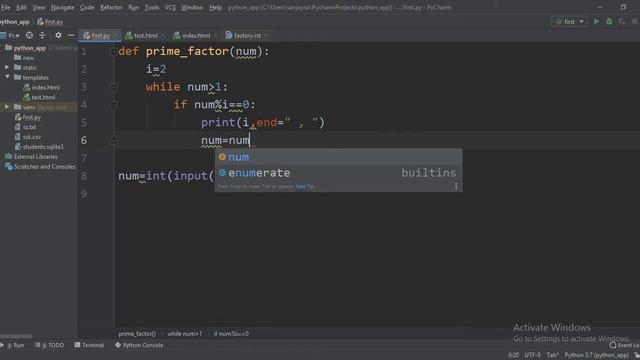Collapse the def prime_factor fold marker on line 1

click(x=113, y=51)
